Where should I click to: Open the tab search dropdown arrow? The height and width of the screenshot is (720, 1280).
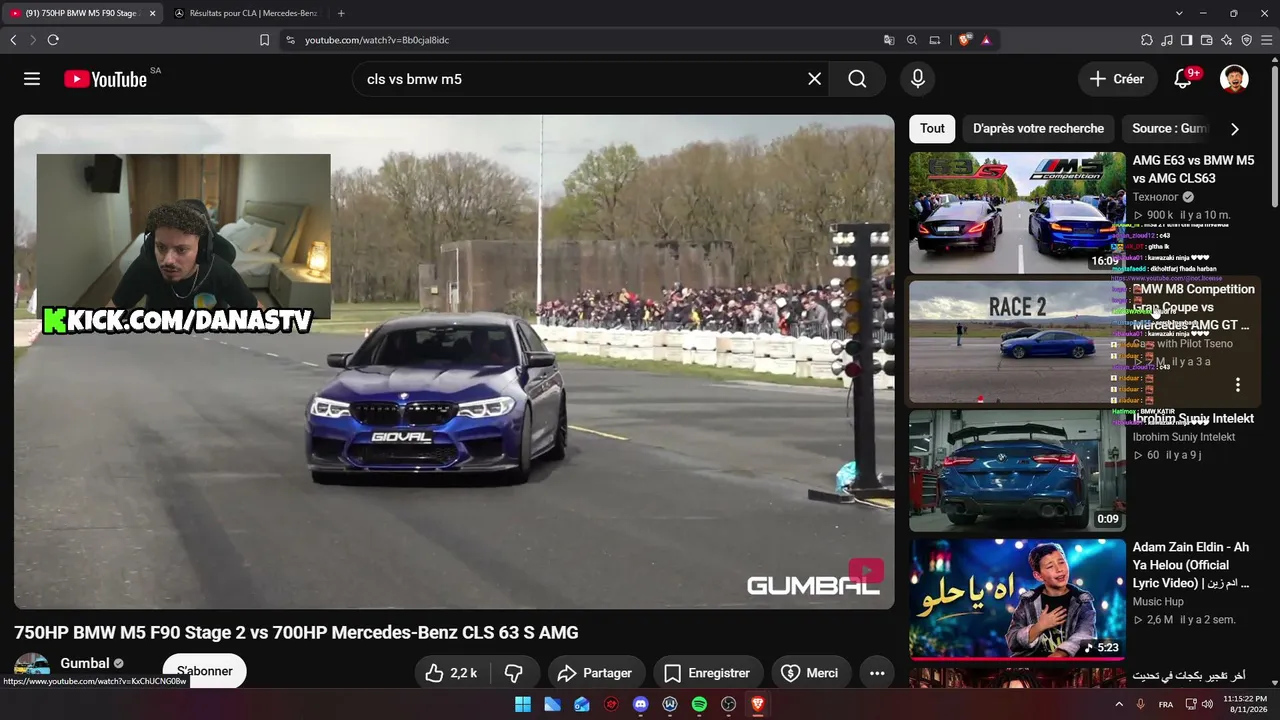[1179, 13]
